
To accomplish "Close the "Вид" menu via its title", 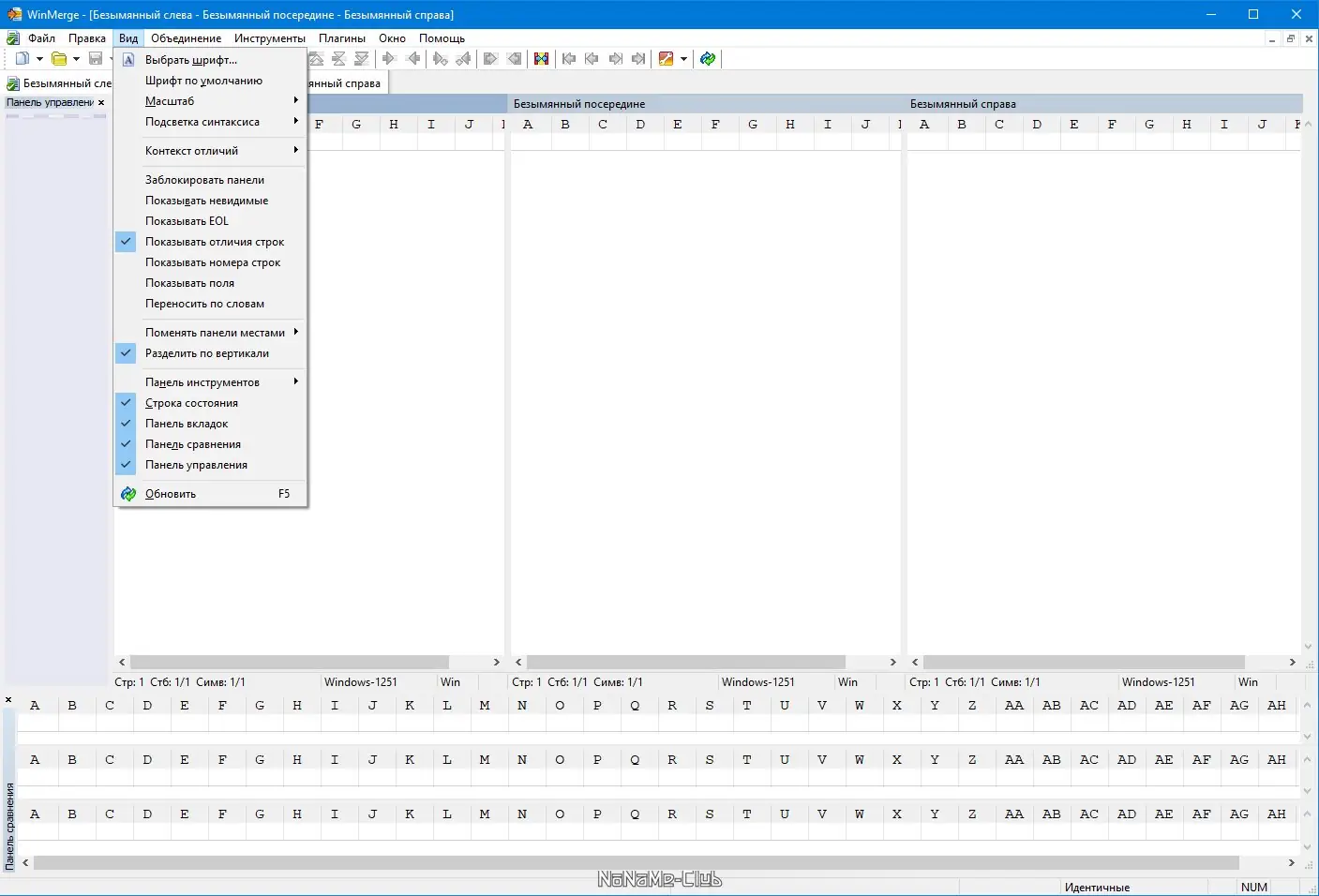I will coord(128,38).
